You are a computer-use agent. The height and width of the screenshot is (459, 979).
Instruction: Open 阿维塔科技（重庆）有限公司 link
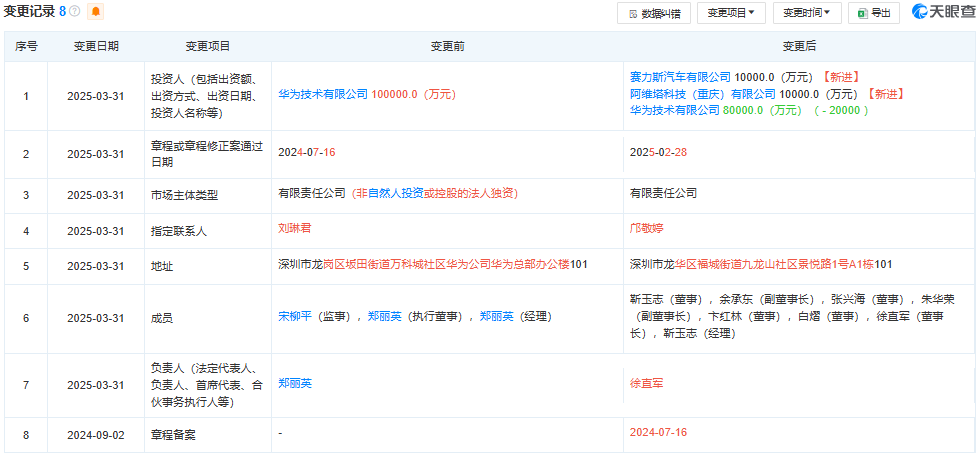(x=703, y=94)
